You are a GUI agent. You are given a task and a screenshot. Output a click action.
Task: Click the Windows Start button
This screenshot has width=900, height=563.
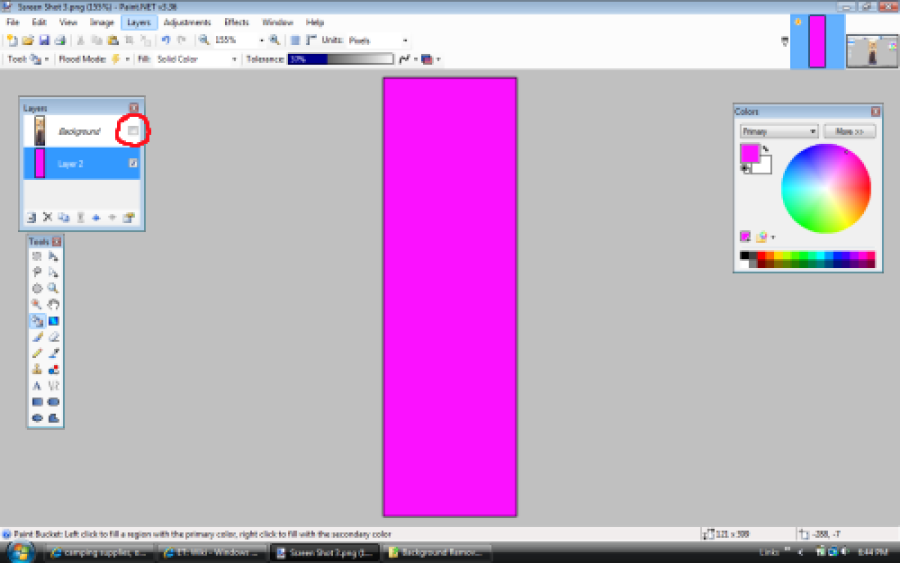tap(20, 552)
